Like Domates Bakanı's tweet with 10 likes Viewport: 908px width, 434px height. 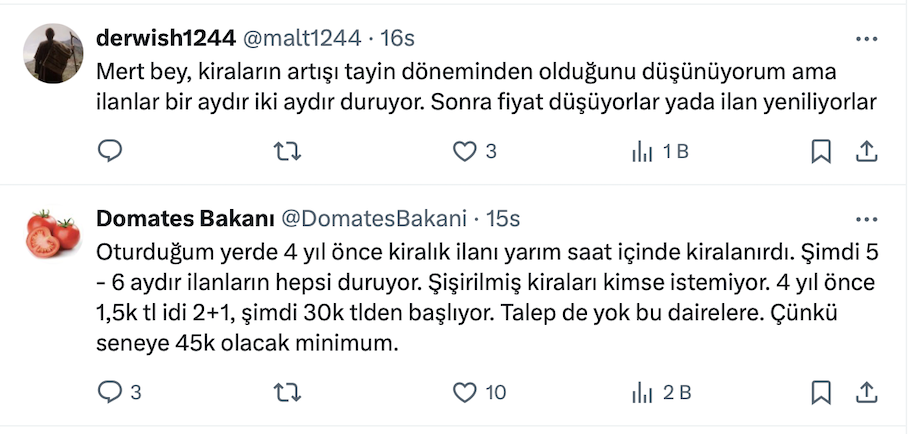(x=464, y=392)
